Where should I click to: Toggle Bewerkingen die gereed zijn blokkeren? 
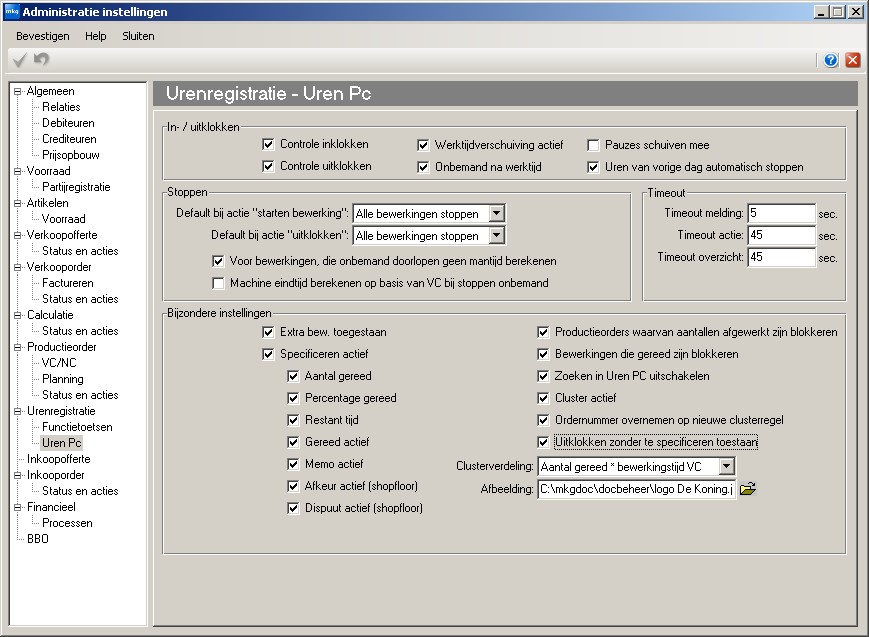pos(543,354)
